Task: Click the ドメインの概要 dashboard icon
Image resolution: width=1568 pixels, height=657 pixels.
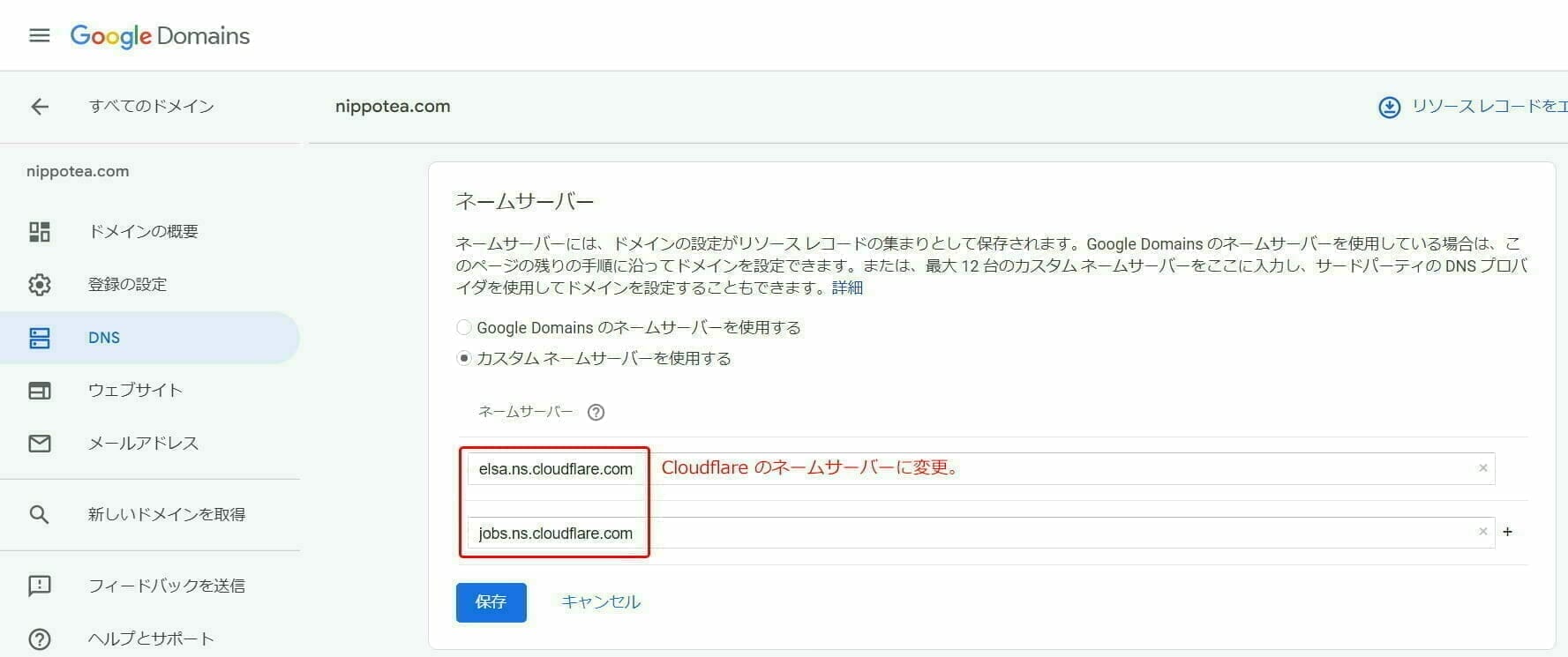Action: click(x=40, y=232)
